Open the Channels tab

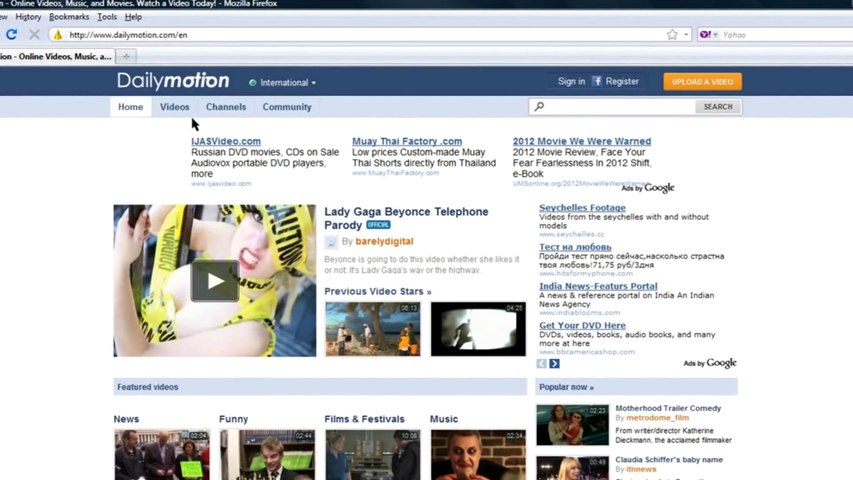(226, 107)
